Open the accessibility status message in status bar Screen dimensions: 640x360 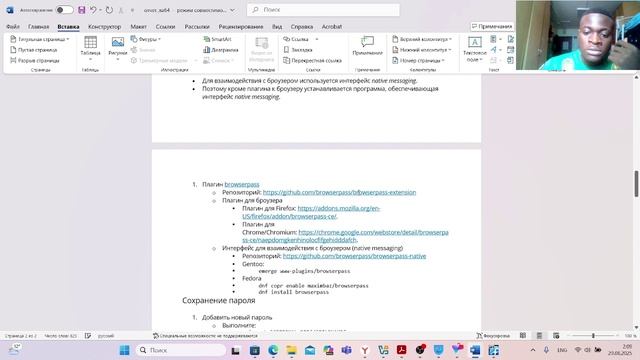point(205,336)
